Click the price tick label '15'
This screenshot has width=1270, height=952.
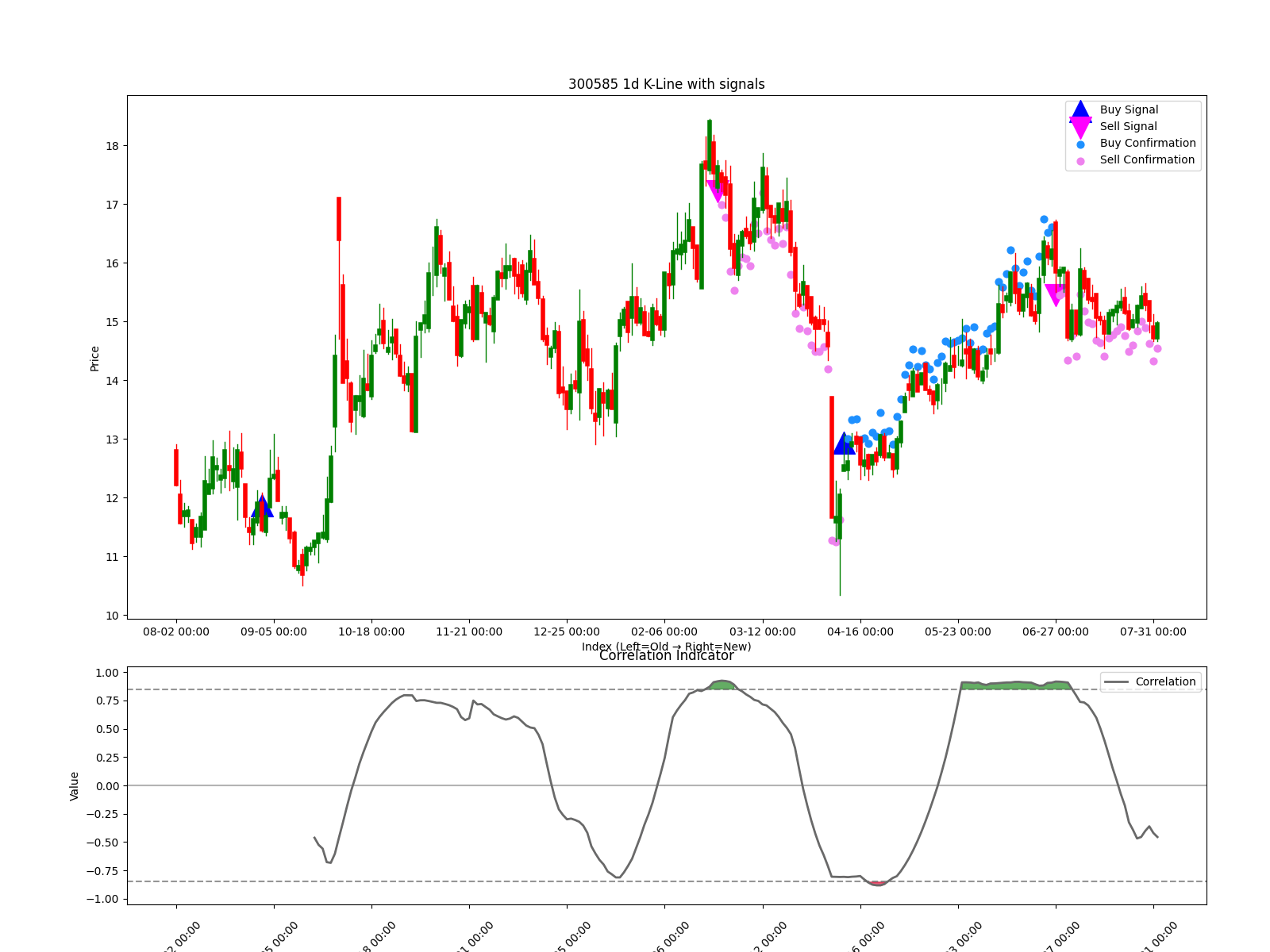(112, 322)
